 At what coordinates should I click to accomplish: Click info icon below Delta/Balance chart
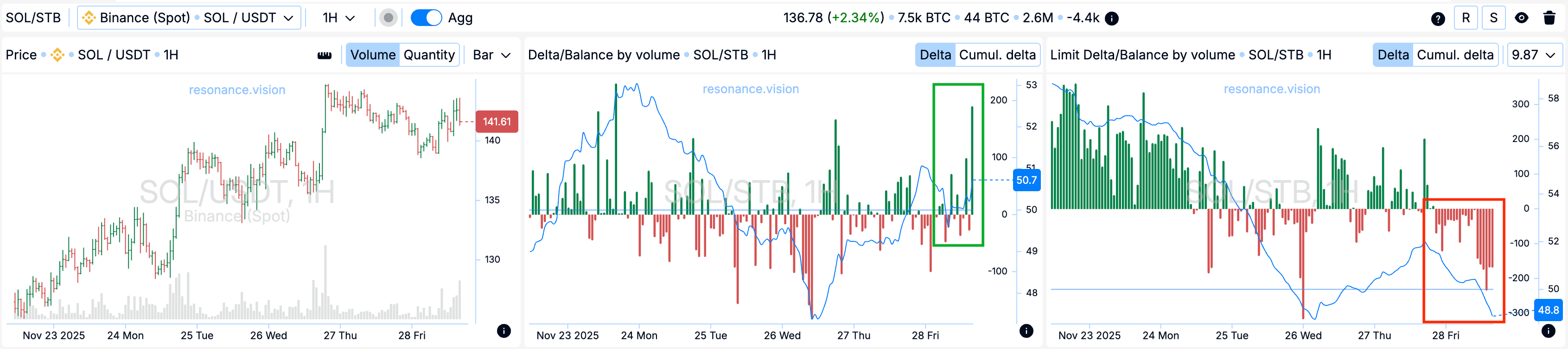click(1026, 331)
